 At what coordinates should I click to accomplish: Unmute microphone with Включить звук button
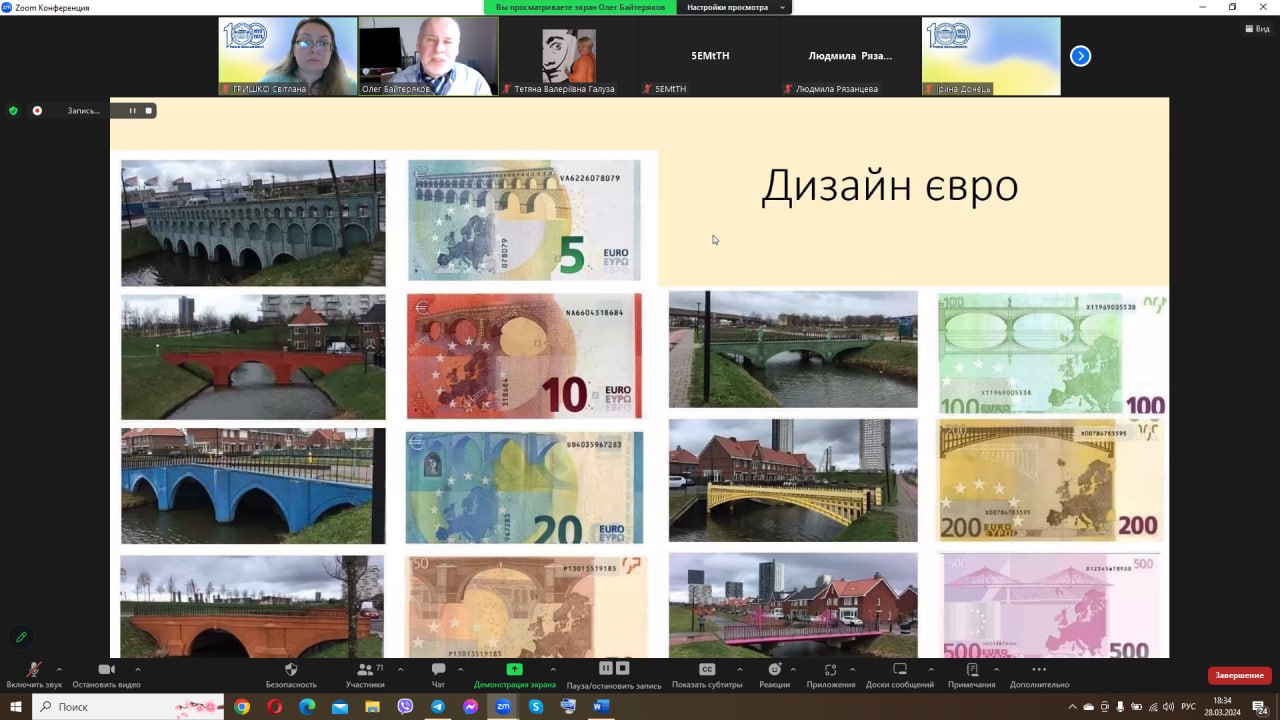(x=33, y=670)
